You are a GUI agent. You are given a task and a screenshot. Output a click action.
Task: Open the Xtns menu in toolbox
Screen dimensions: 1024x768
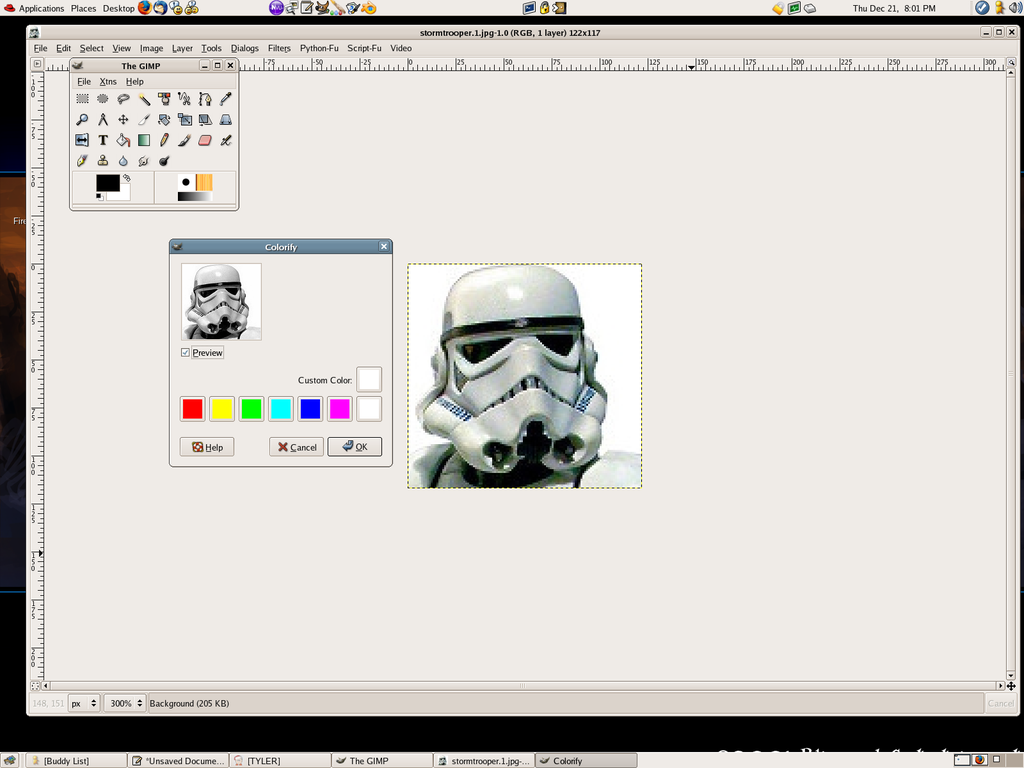[x=107, y=81]
